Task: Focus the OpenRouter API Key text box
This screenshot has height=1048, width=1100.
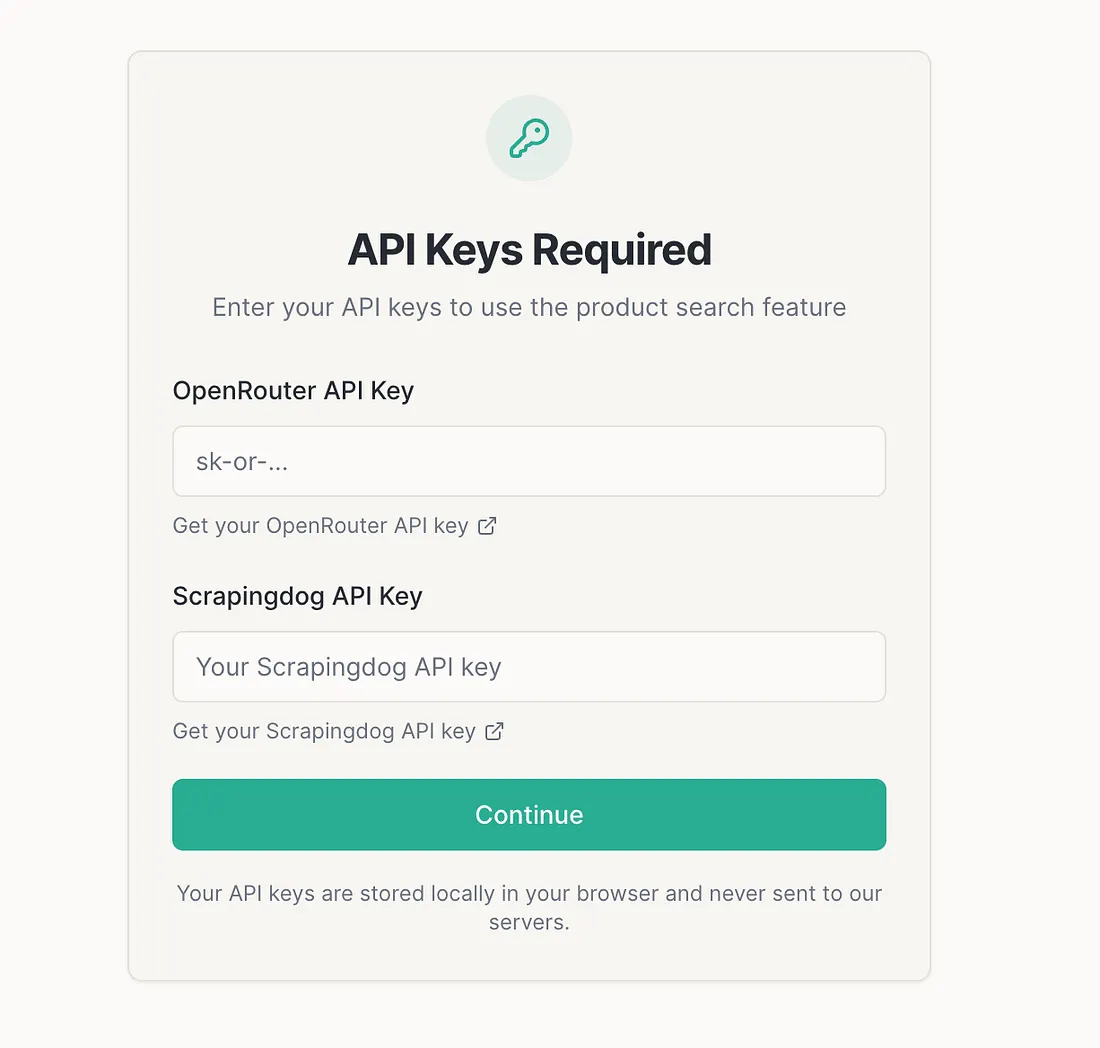Action: [529, 461]
